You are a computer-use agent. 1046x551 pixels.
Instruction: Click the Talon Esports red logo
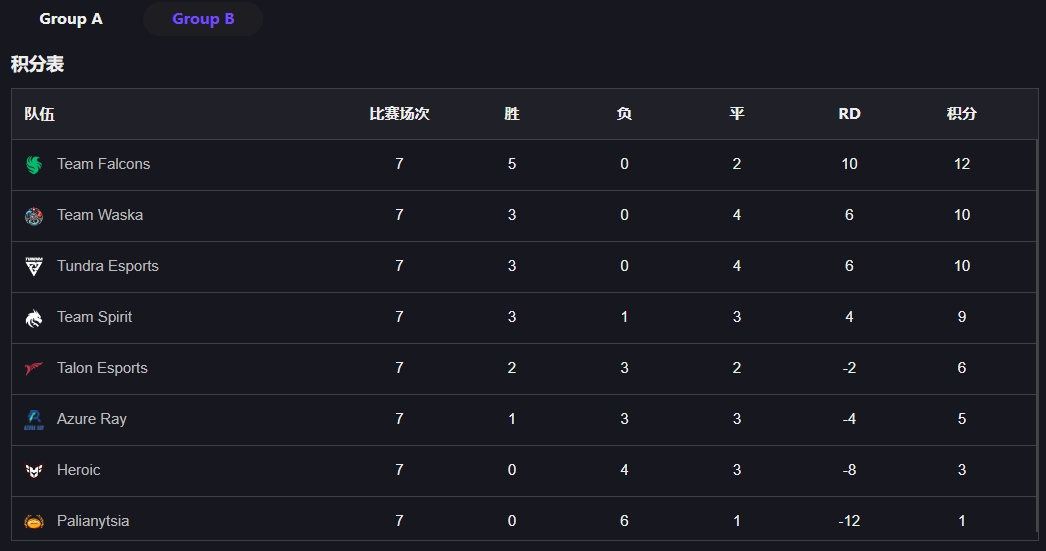tap(34, 368)
